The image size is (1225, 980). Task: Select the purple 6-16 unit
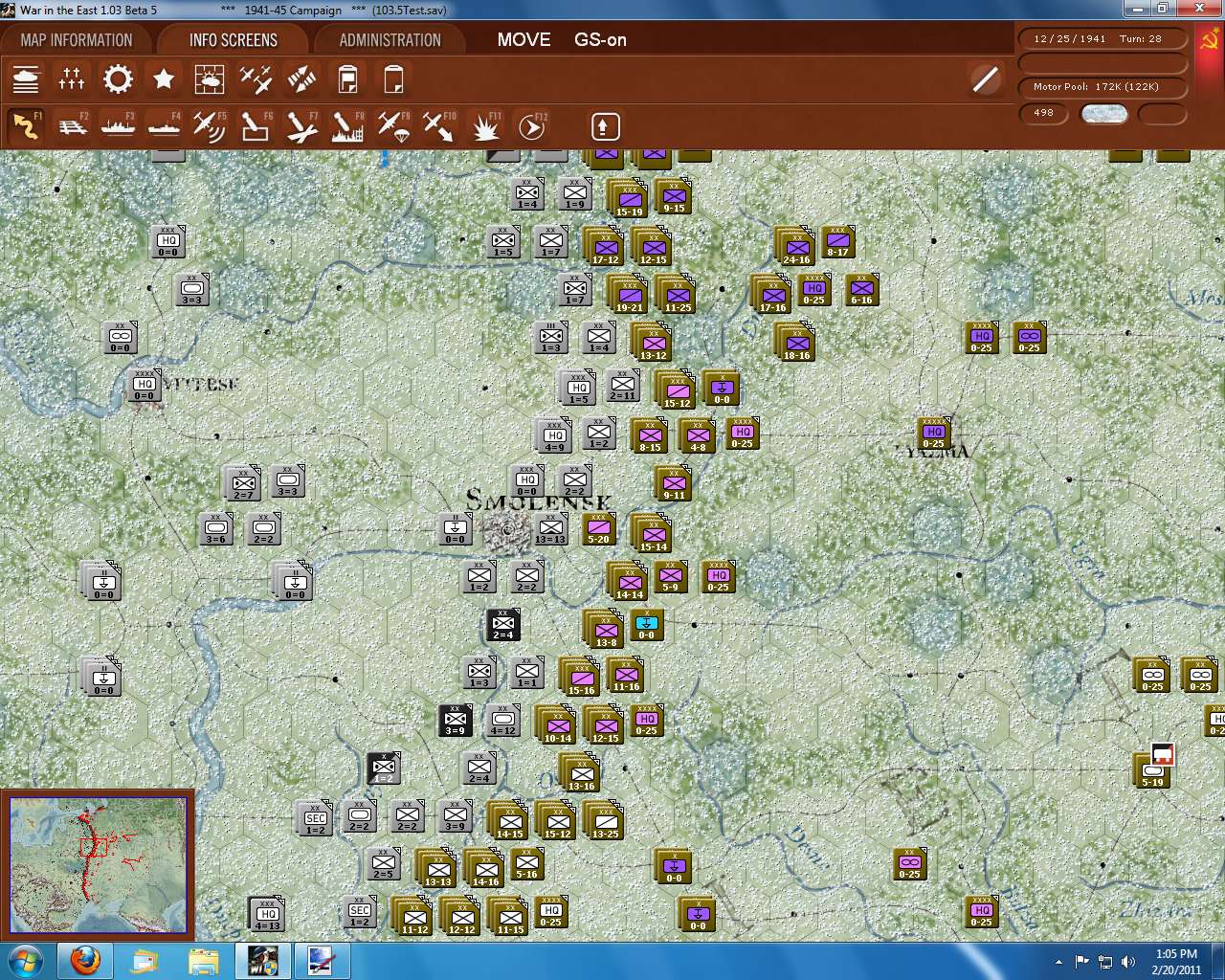(x=862, y=290)
